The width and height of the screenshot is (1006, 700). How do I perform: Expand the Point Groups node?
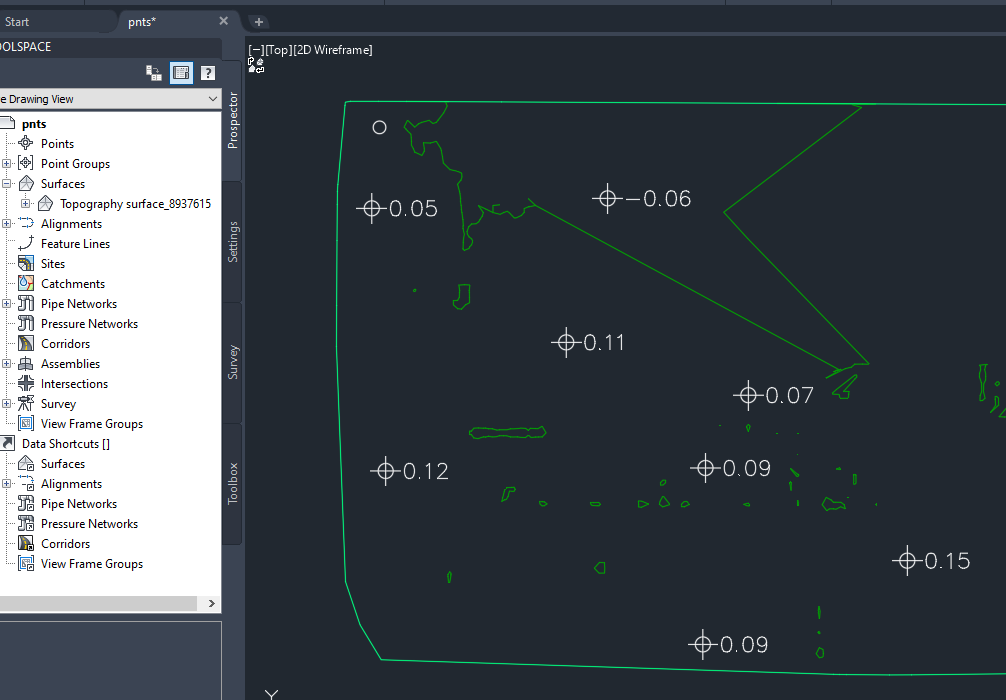6,164
